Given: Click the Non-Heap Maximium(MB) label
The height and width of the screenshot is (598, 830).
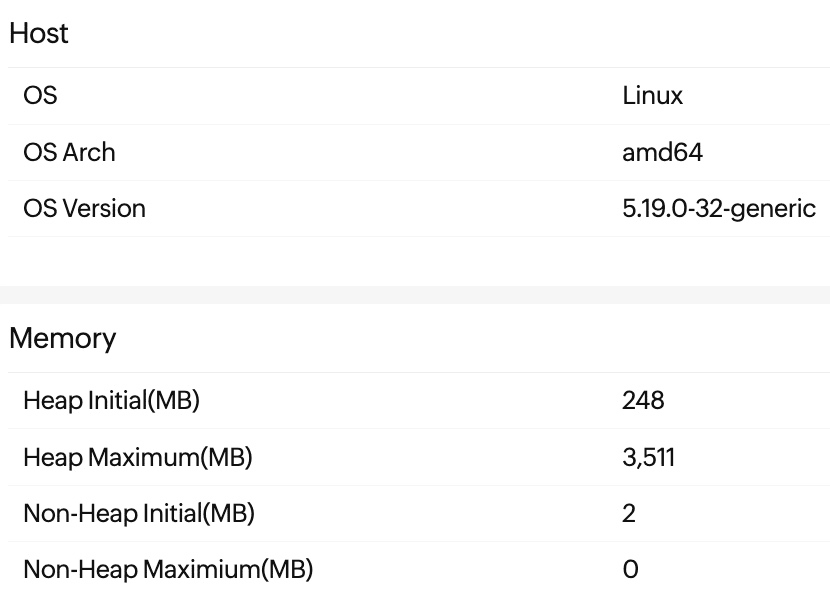Looking at the screenshot, I should coord(167,570).
